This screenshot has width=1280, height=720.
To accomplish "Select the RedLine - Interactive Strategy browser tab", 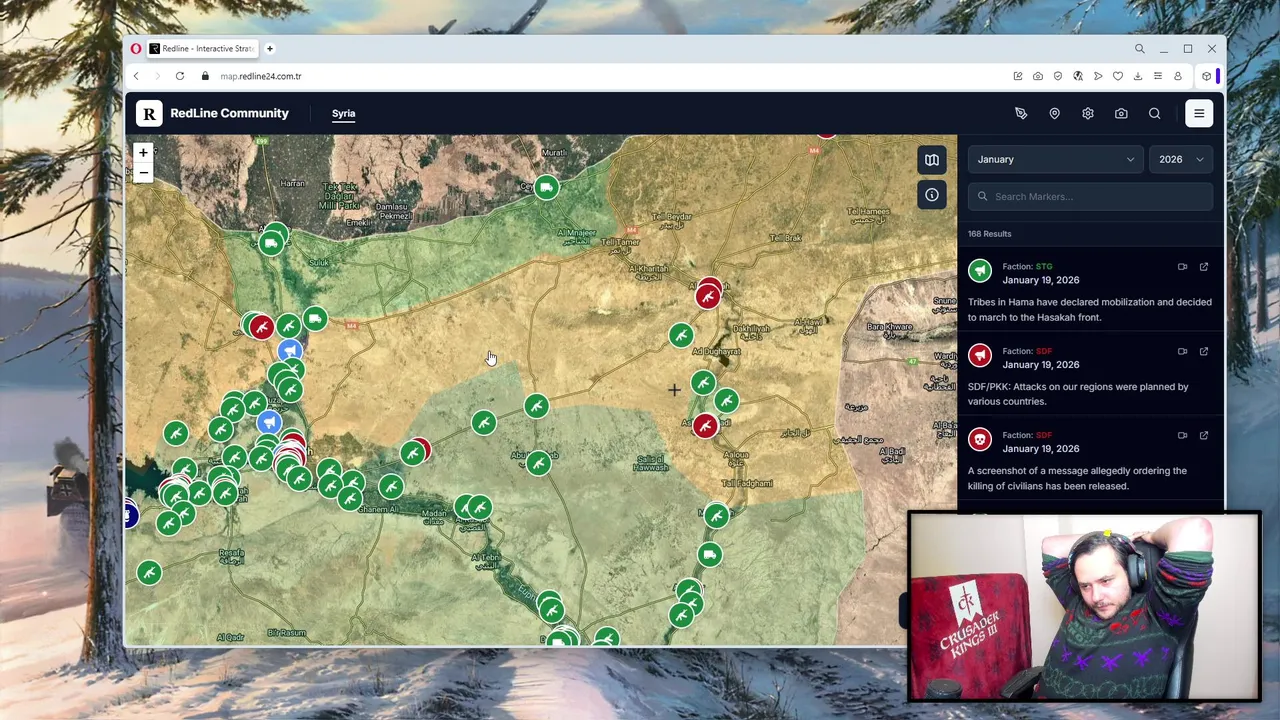I will (x=203, y=48).
